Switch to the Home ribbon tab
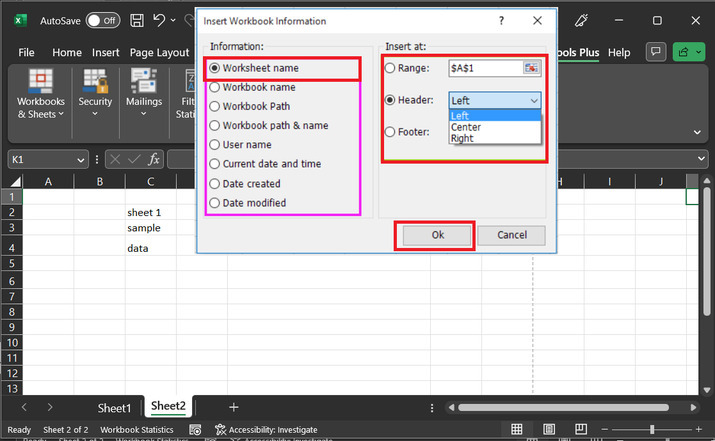 67,52
